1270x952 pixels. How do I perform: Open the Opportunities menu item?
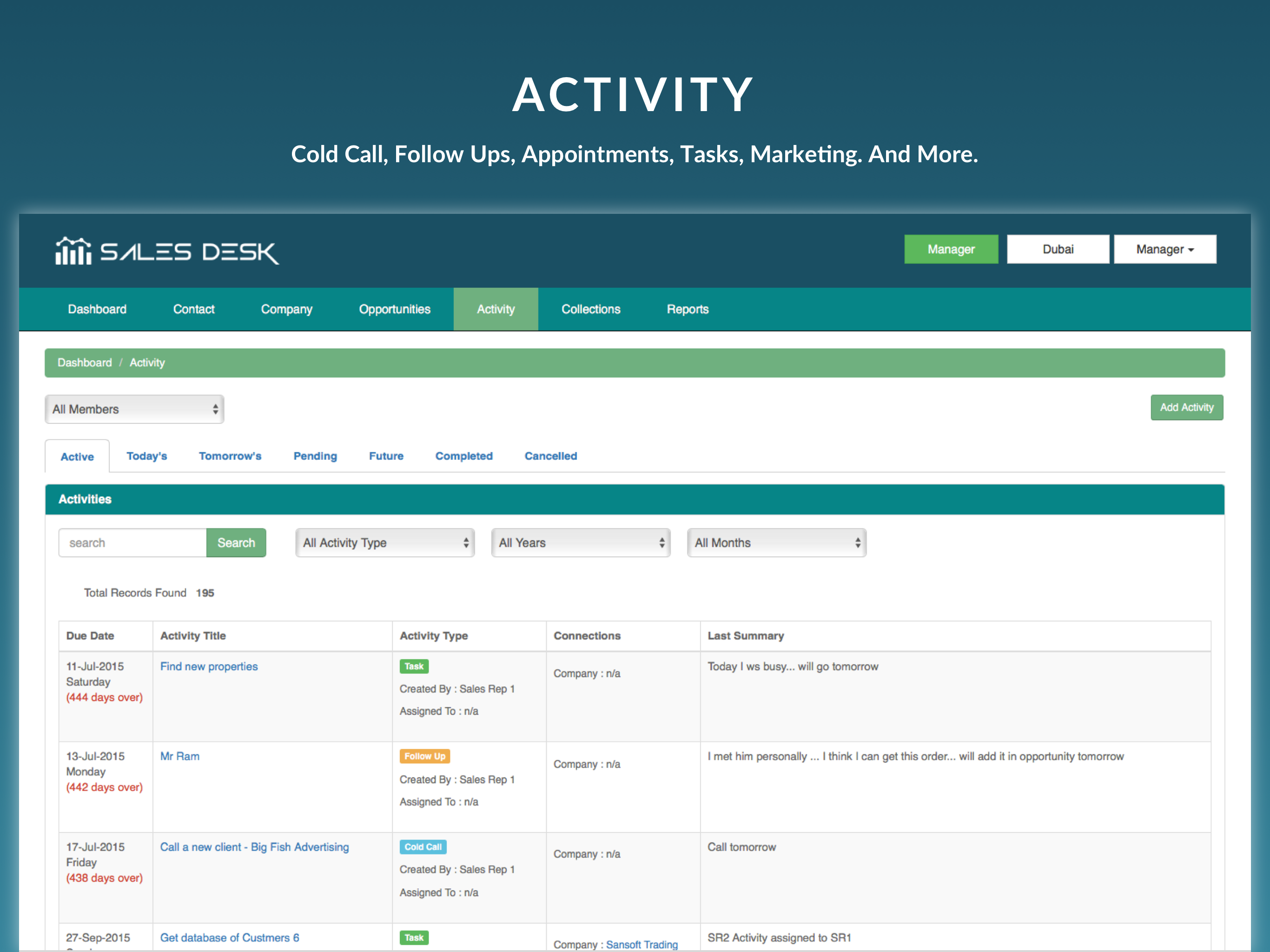[x=395, y=309]
